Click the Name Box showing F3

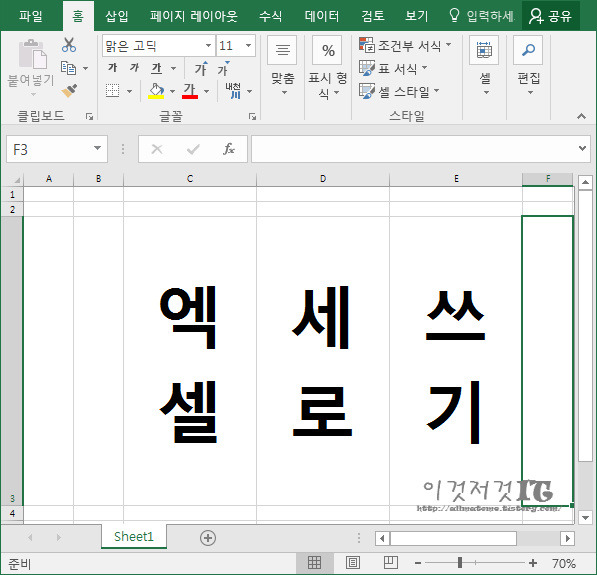click(49, 149)
